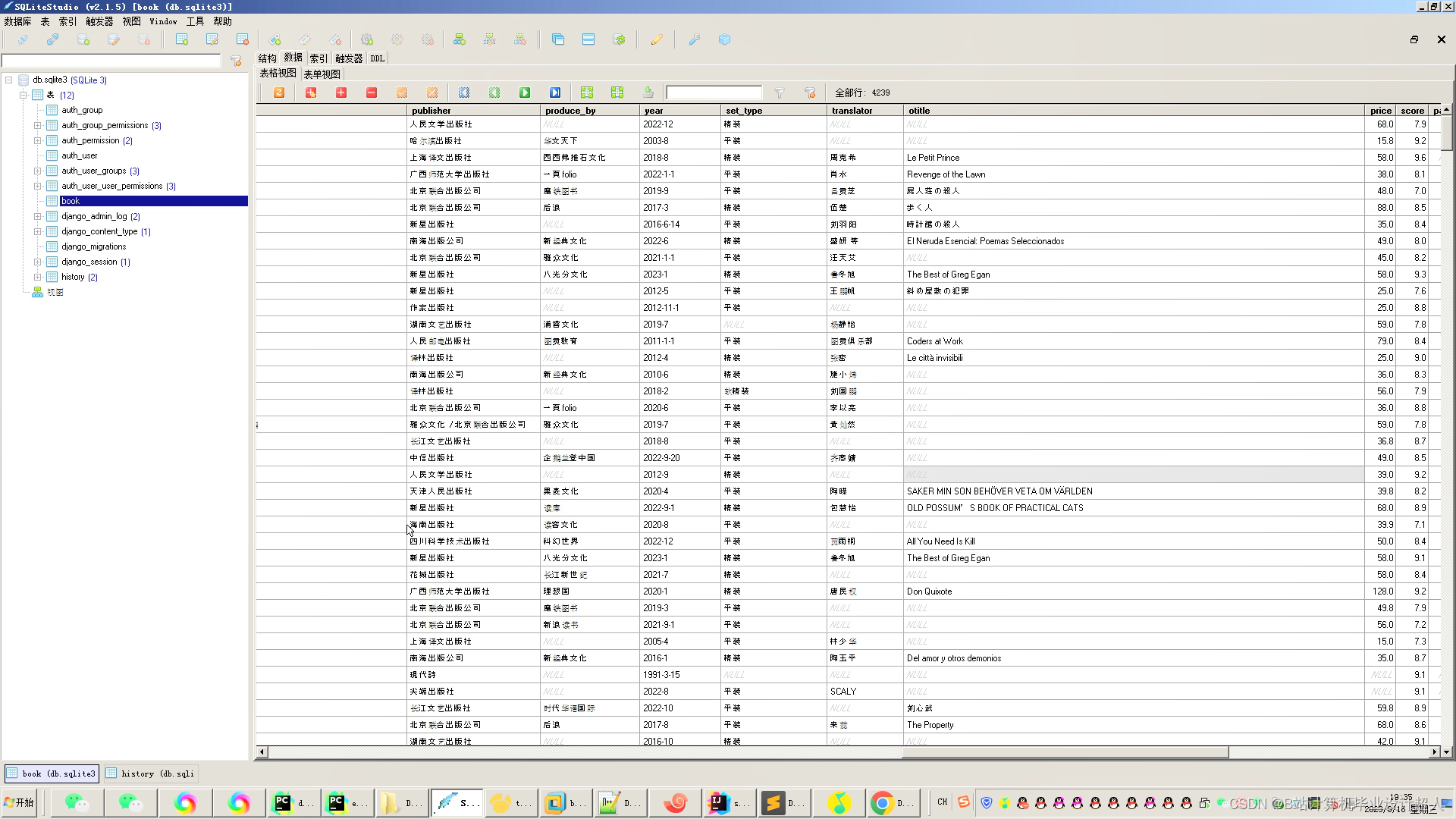Image resolution: width=1456 pixels, height=819 pixels.
Task: Click the delete table toolbar icon
Action: [243, 39]
